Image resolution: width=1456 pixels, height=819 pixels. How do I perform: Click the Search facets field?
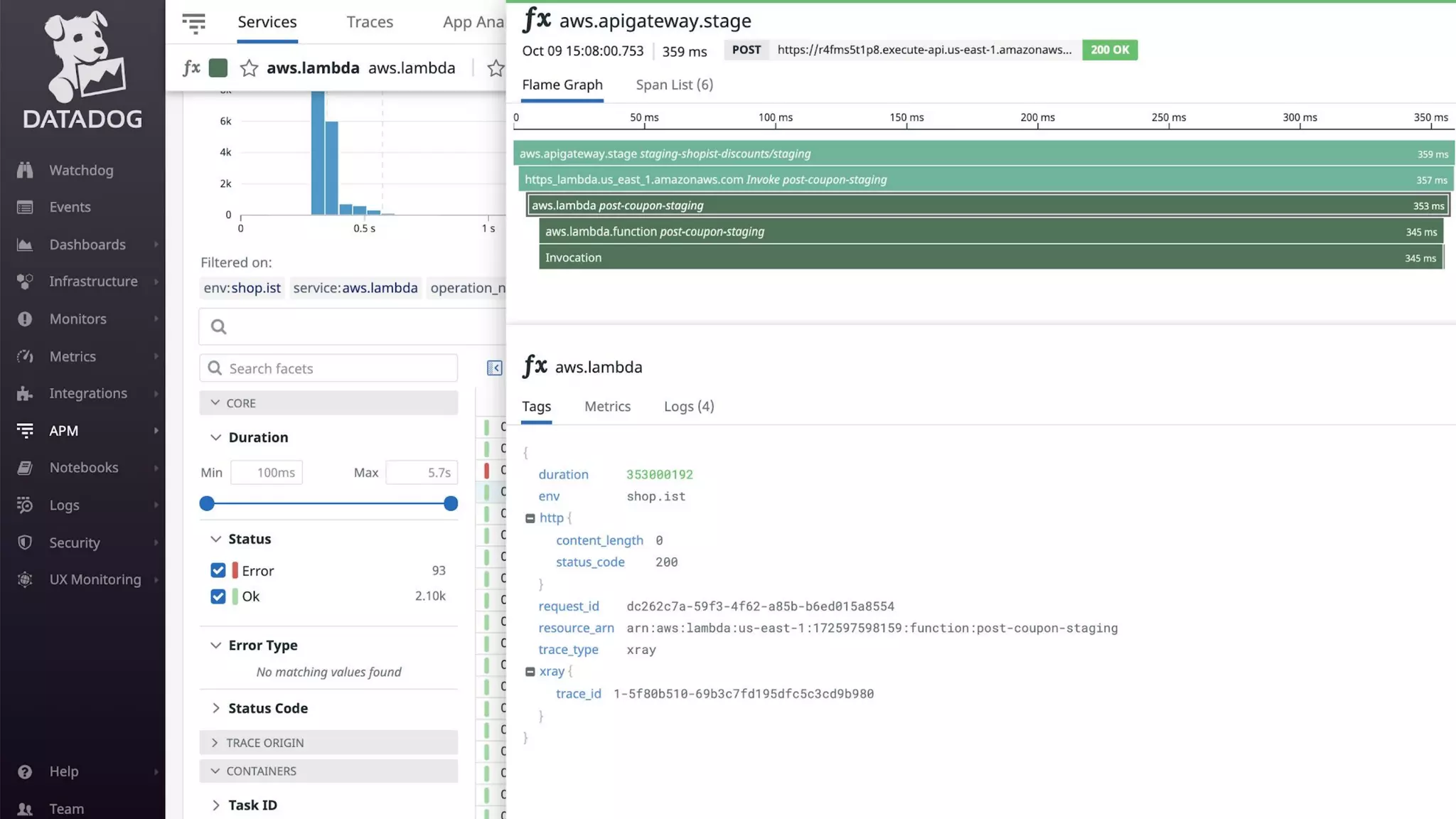[x=328, y=368]
